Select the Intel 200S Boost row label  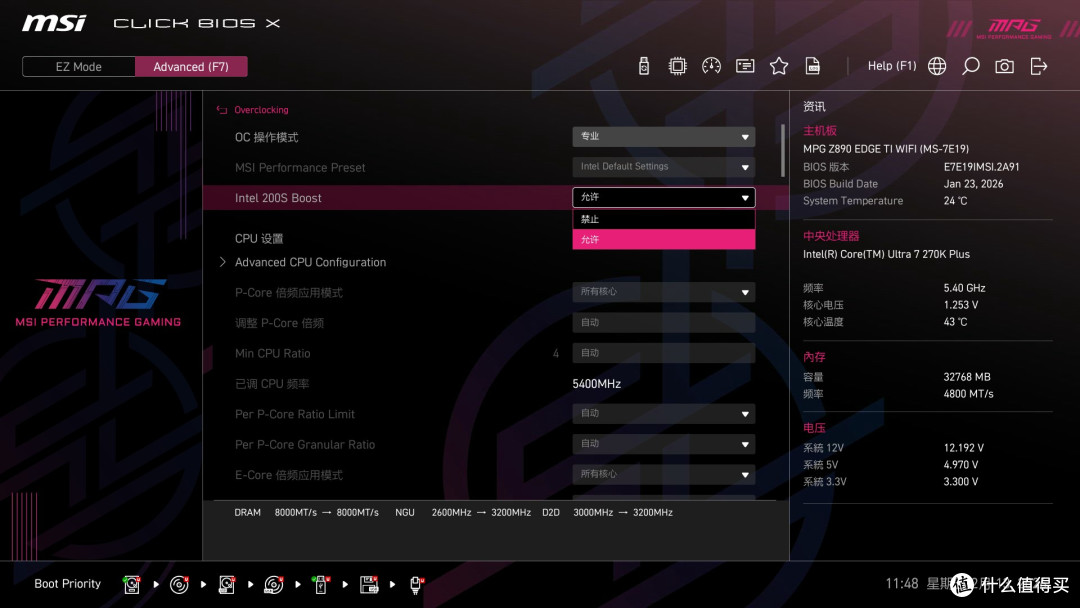pos(278,198)
